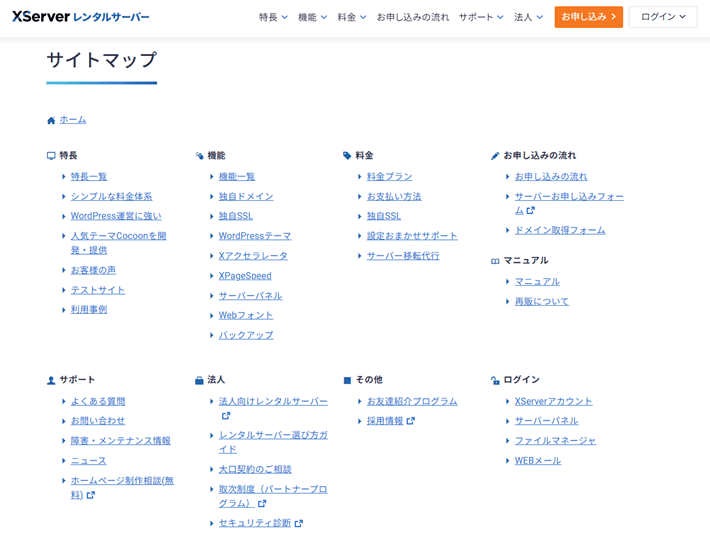Open 障害・メンテナンス情報 link
Screen dimensions: 710x534
pyautogui.click(x=120, y=441)
